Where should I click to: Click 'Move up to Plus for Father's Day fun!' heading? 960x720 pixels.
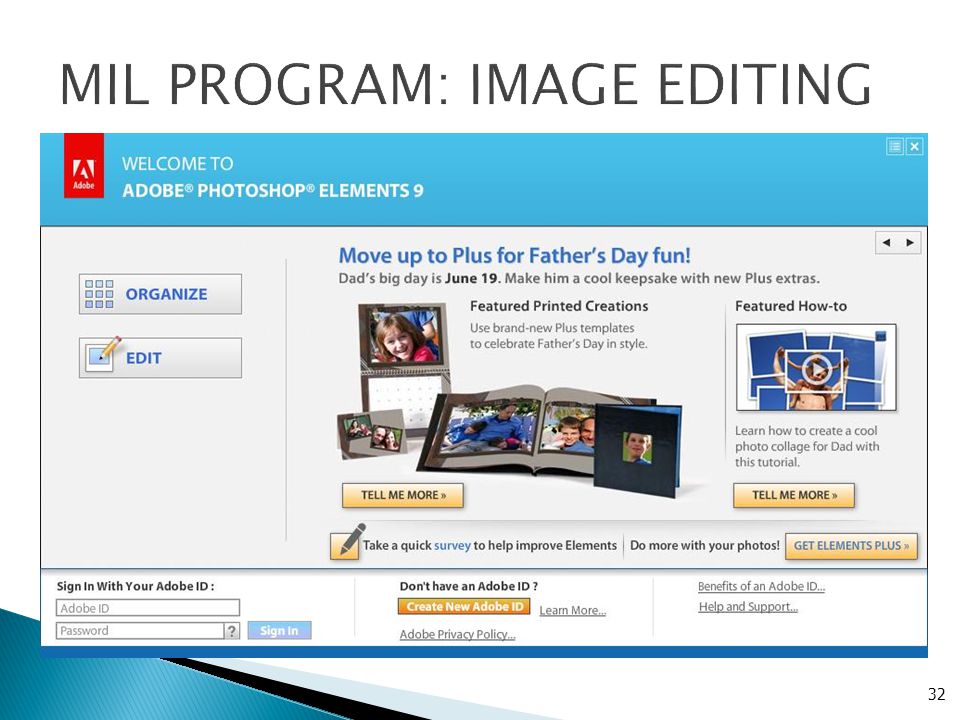[514, 255]
